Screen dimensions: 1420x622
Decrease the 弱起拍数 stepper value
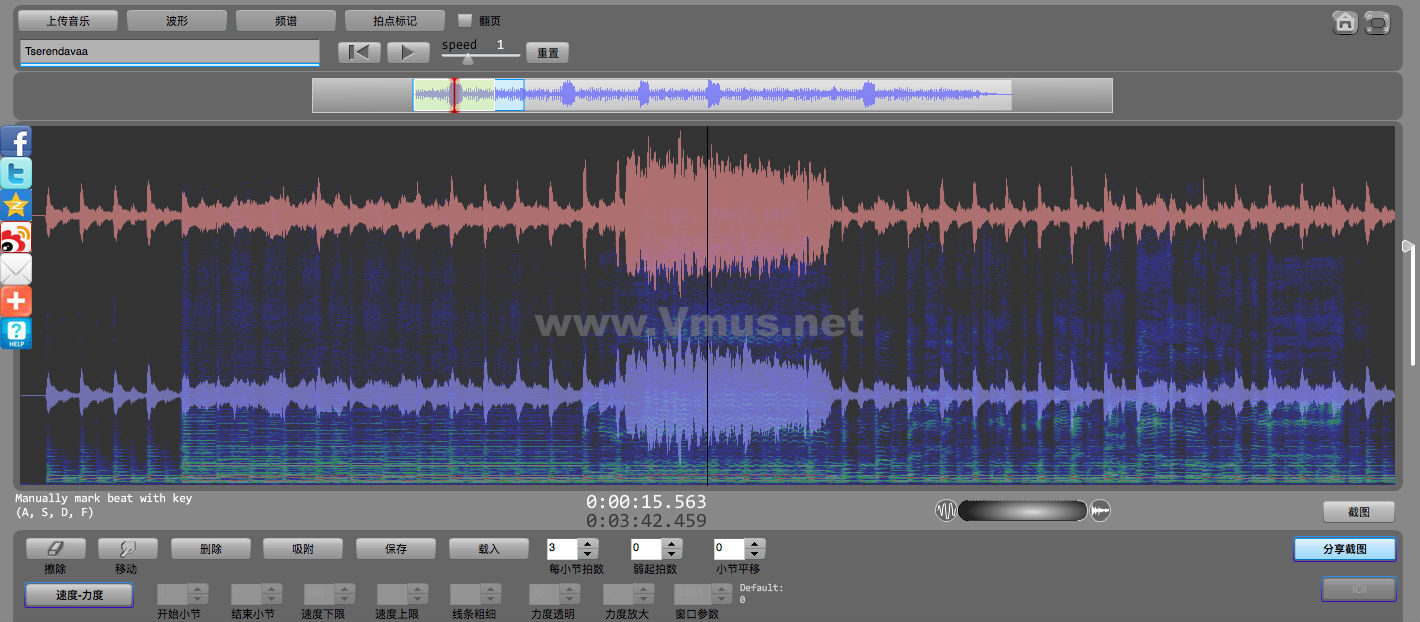pos(672,554)
